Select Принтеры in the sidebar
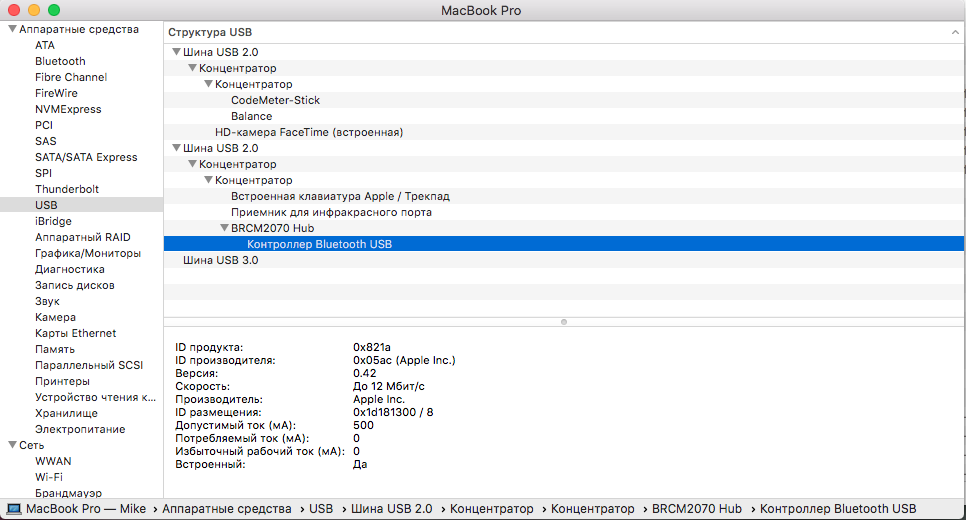966x520 pixels. 62,381
